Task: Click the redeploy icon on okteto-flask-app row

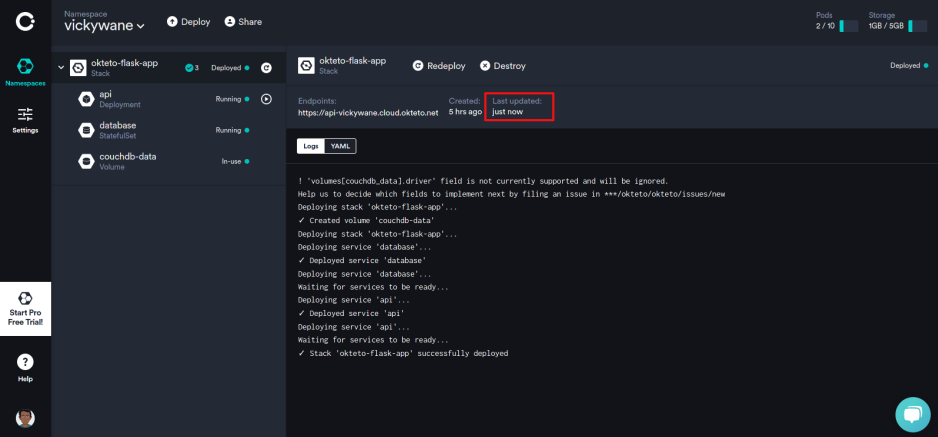Action: (266, 68)
